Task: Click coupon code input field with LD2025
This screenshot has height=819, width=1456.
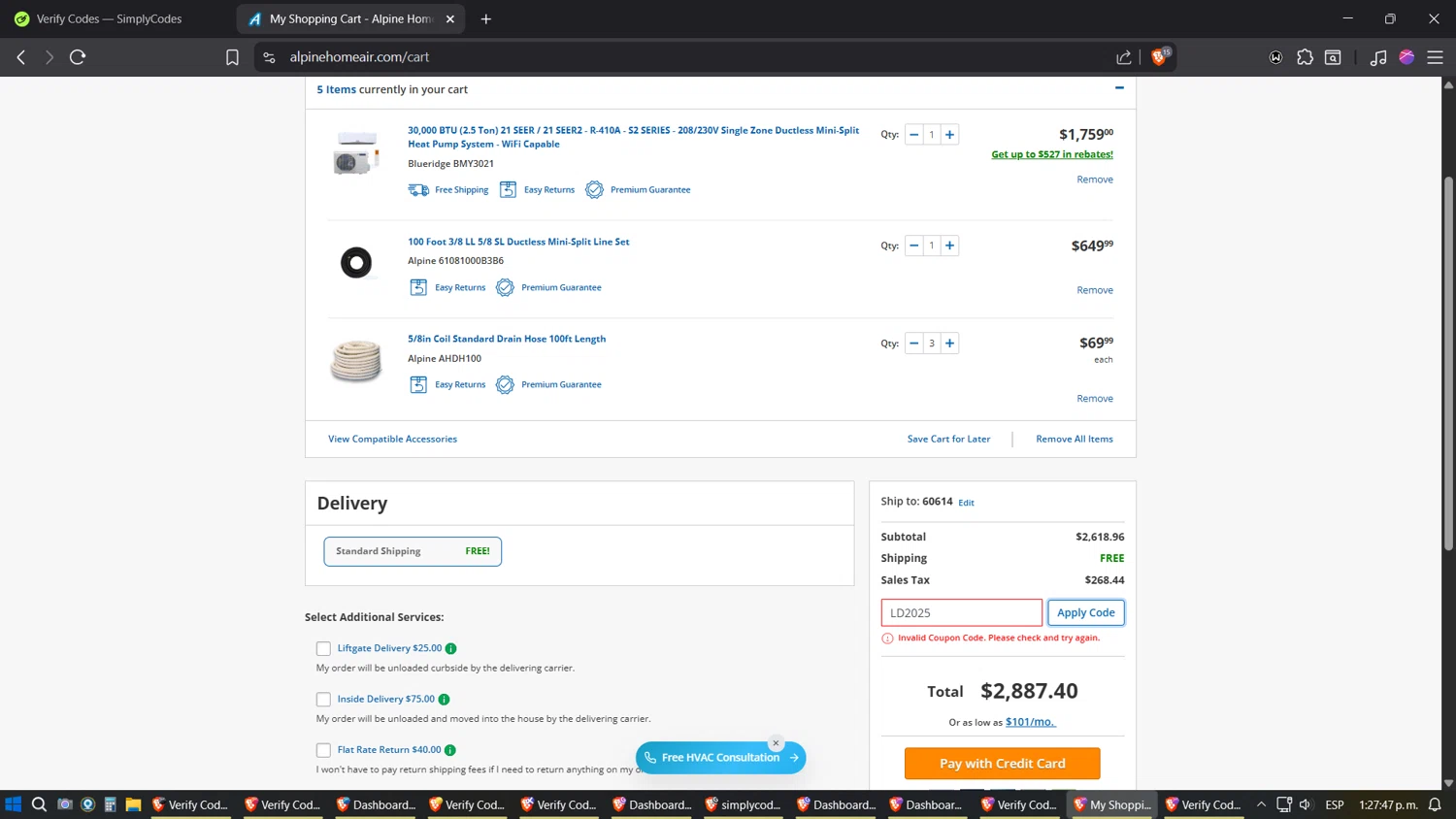Action: tap(962, 612)
